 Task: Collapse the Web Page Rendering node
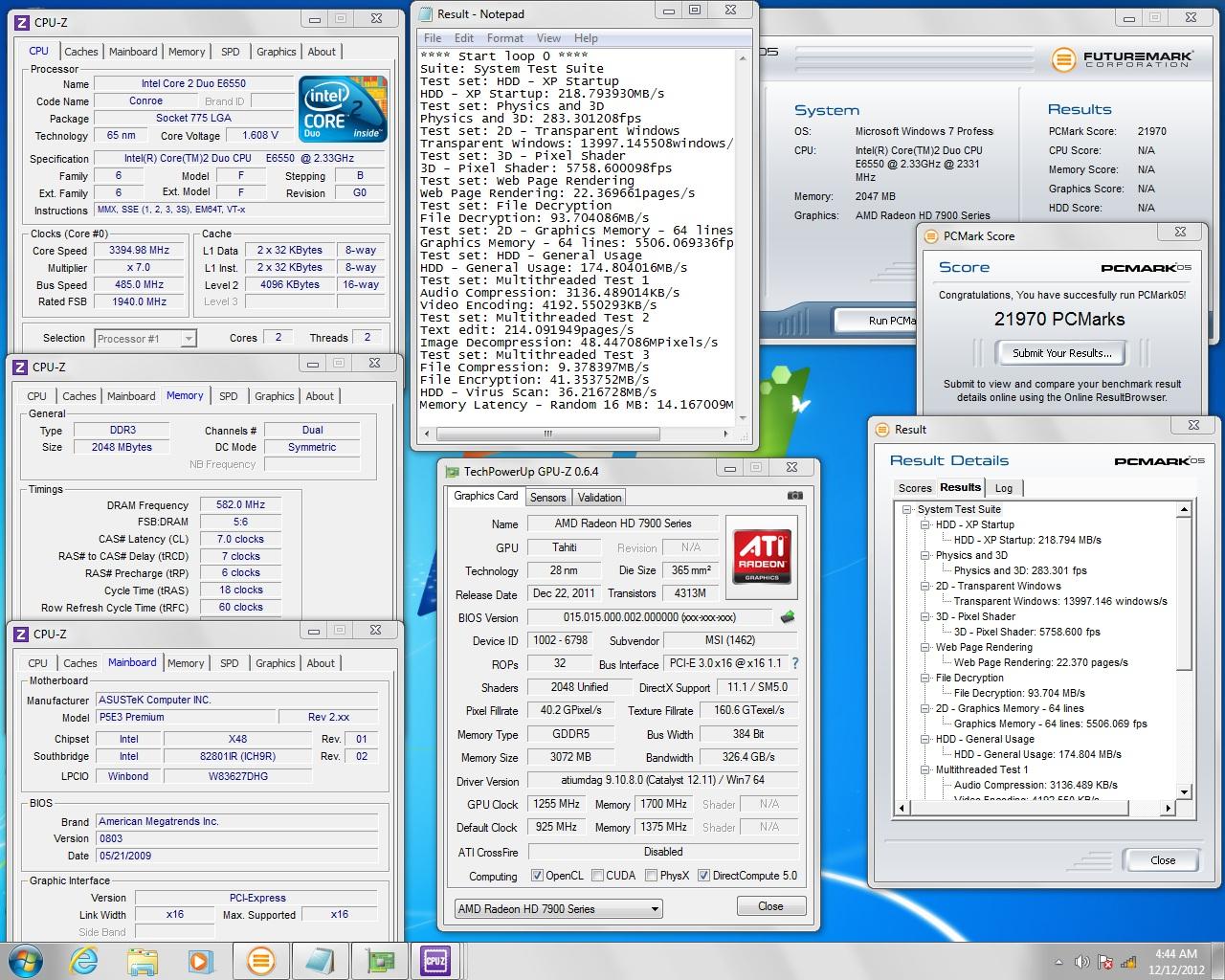[925, 647]
